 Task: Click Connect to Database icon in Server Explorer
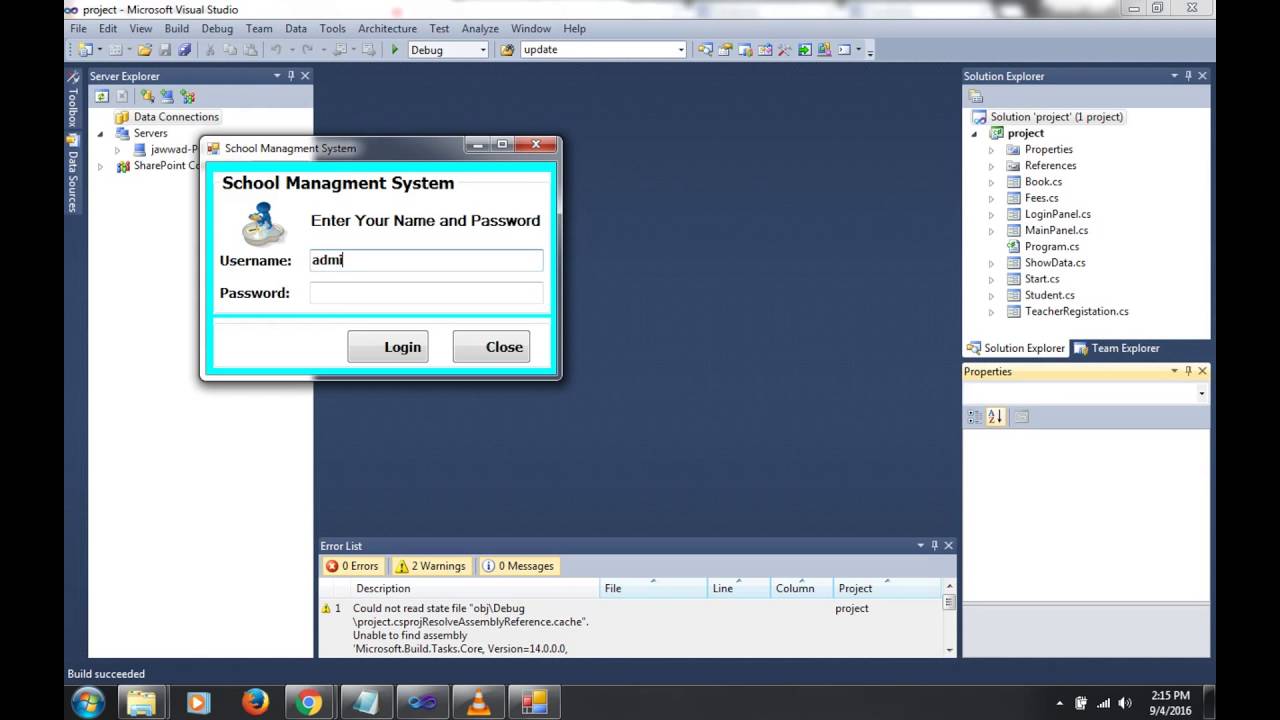tap(147, 96)
